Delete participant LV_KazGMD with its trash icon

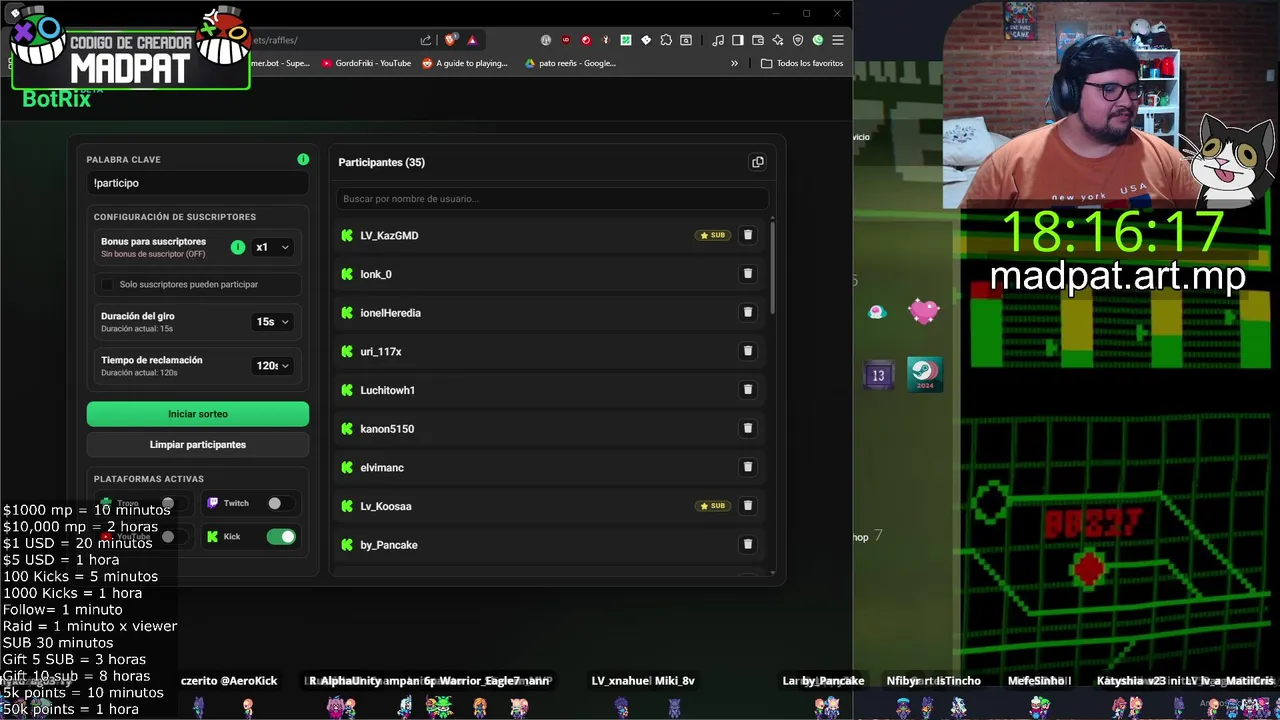click(x=748, y=235)
